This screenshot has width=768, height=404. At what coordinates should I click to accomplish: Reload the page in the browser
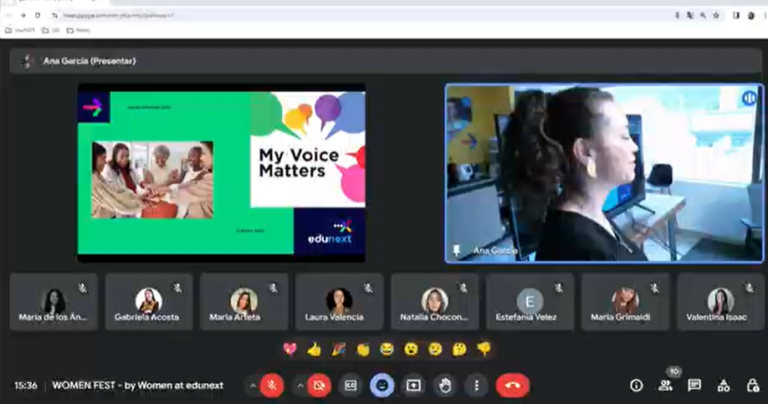37,16
